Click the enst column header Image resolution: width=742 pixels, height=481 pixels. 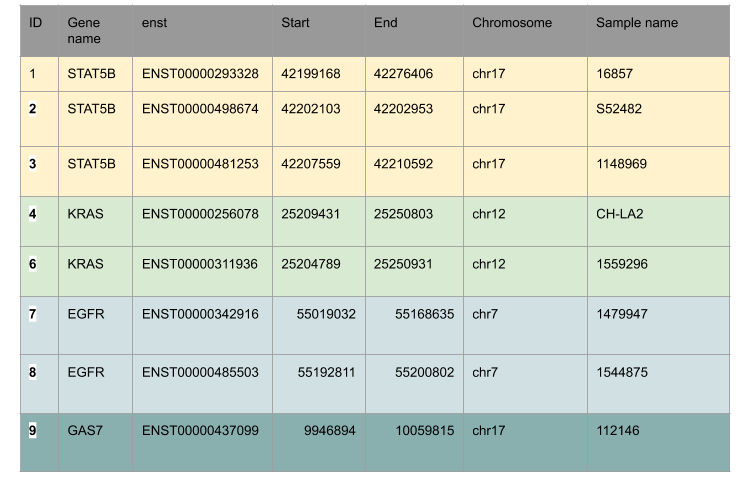click(x=154, y=23)
